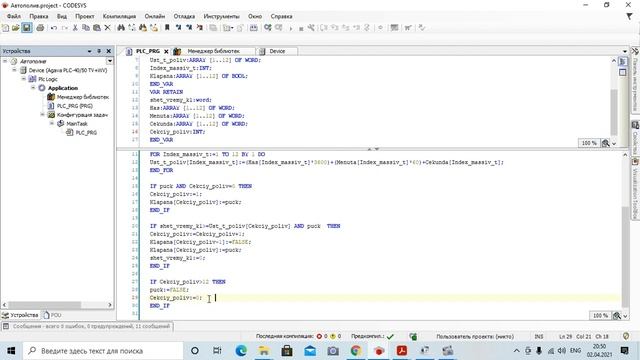The width and height of the screenshot is (640, 360).
Task: Click the New project toolbar icon
Action: coord(5,28)
